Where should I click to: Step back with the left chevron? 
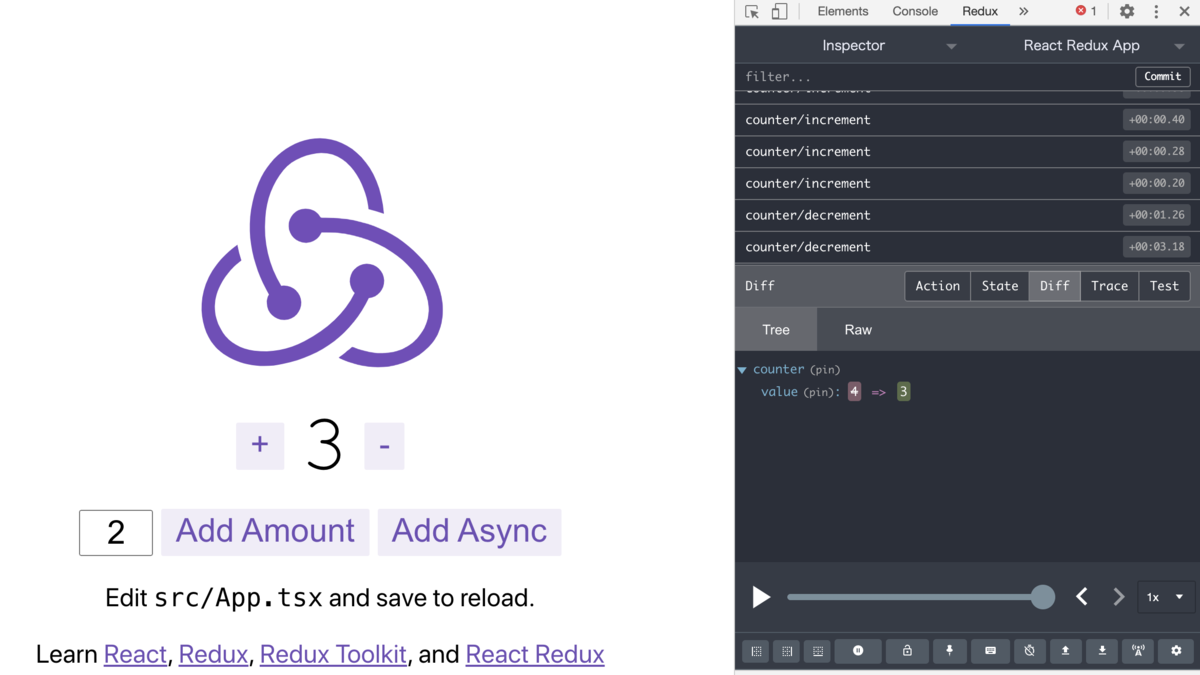click(1081, 597)
